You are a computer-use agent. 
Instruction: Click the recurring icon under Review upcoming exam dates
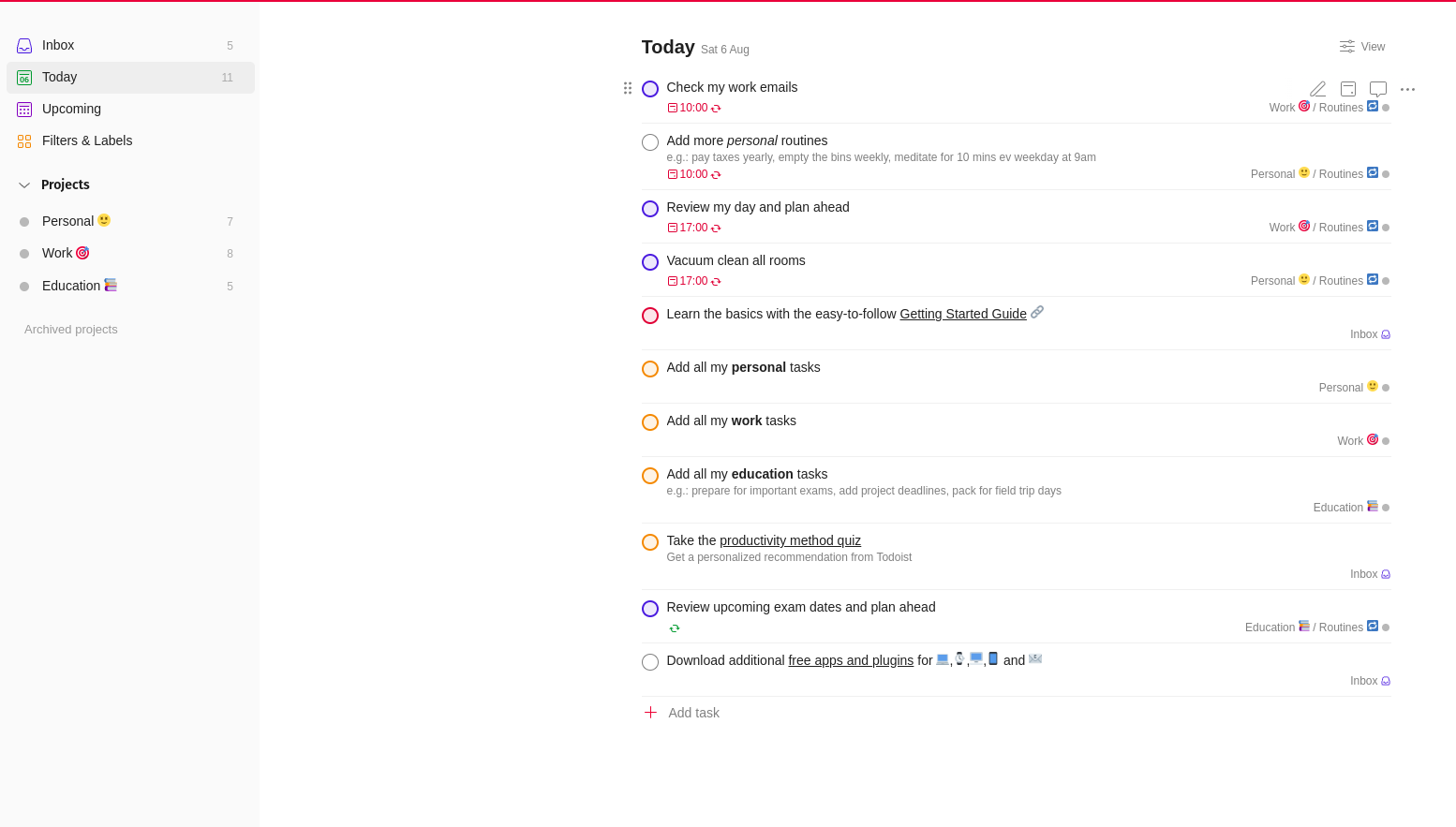pyautogui.click(x=675, y=628)
